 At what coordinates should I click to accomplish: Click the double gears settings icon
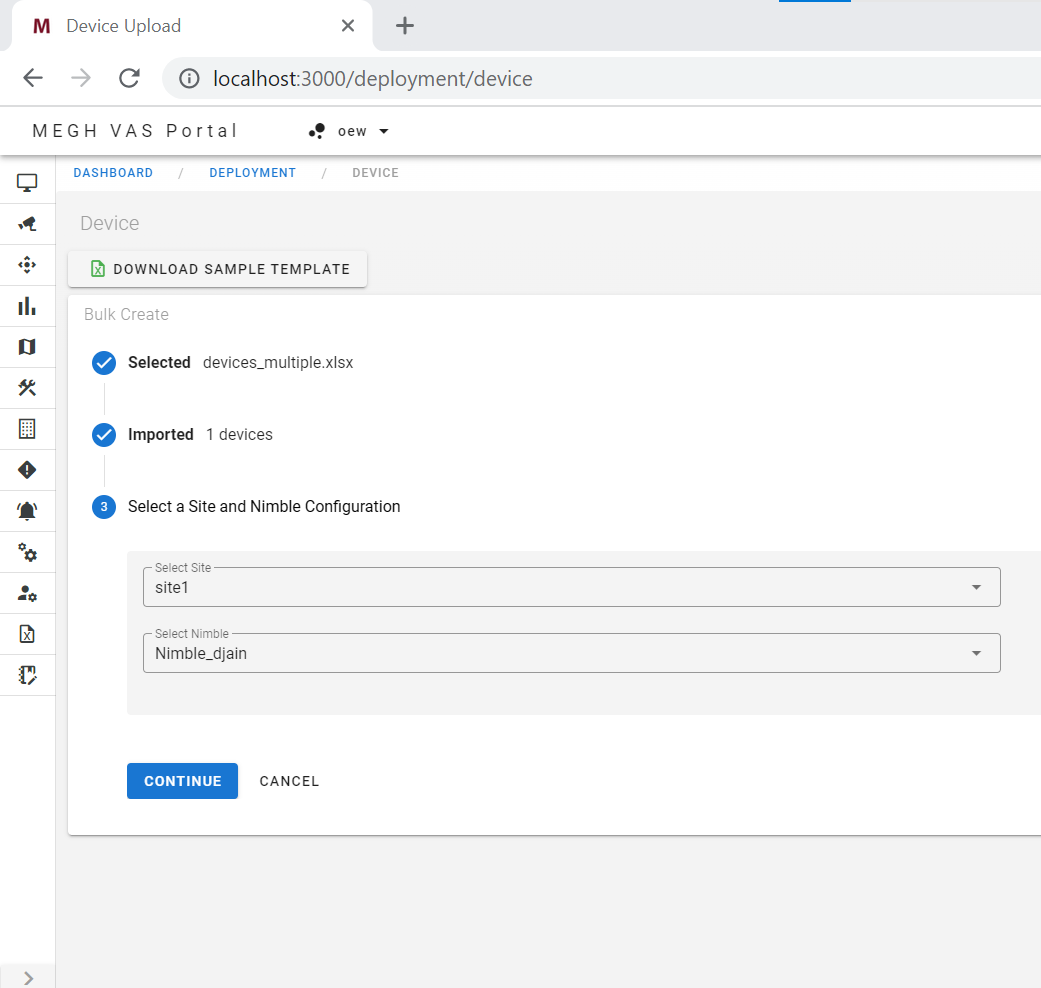(27, 552)
